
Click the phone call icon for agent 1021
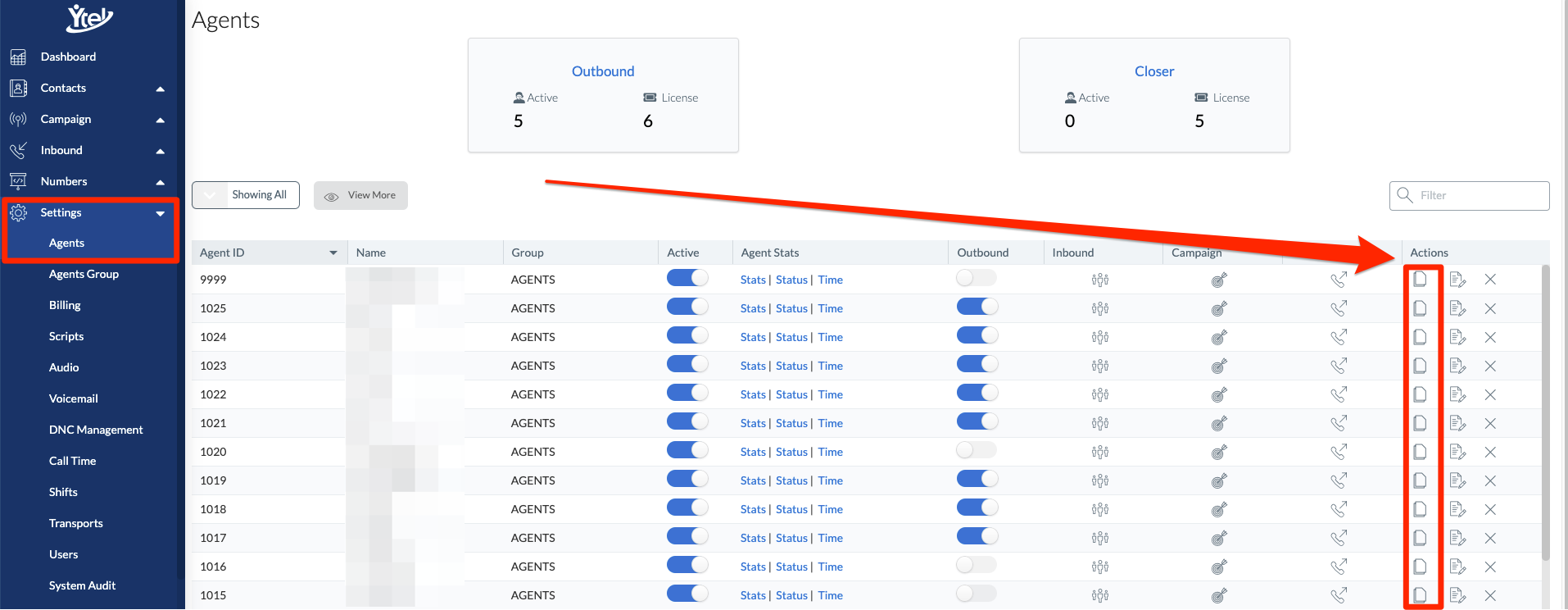click(1339, 423)
